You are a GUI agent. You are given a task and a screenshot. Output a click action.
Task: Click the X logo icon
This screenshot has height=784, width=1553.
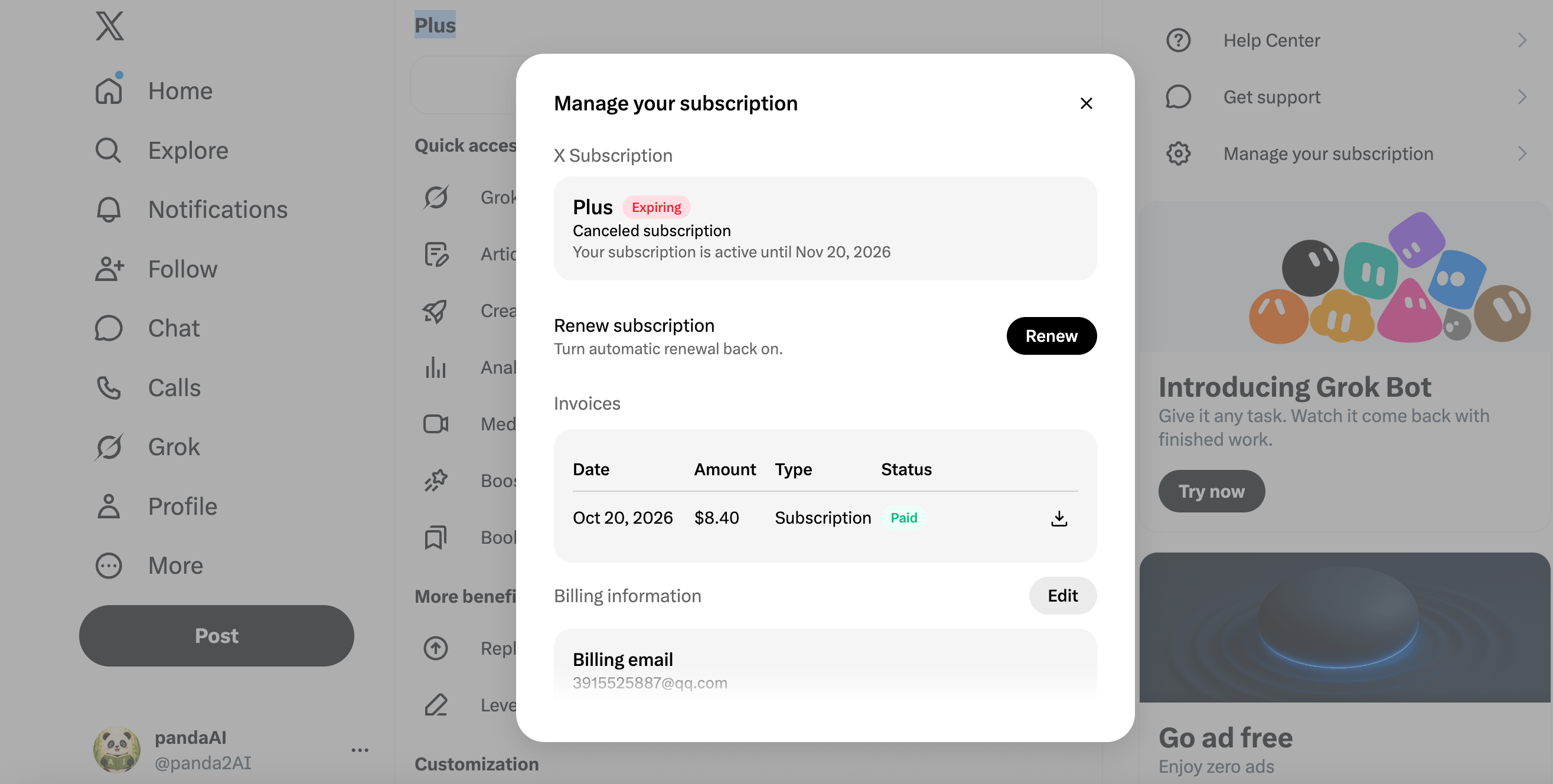[109, 26]
